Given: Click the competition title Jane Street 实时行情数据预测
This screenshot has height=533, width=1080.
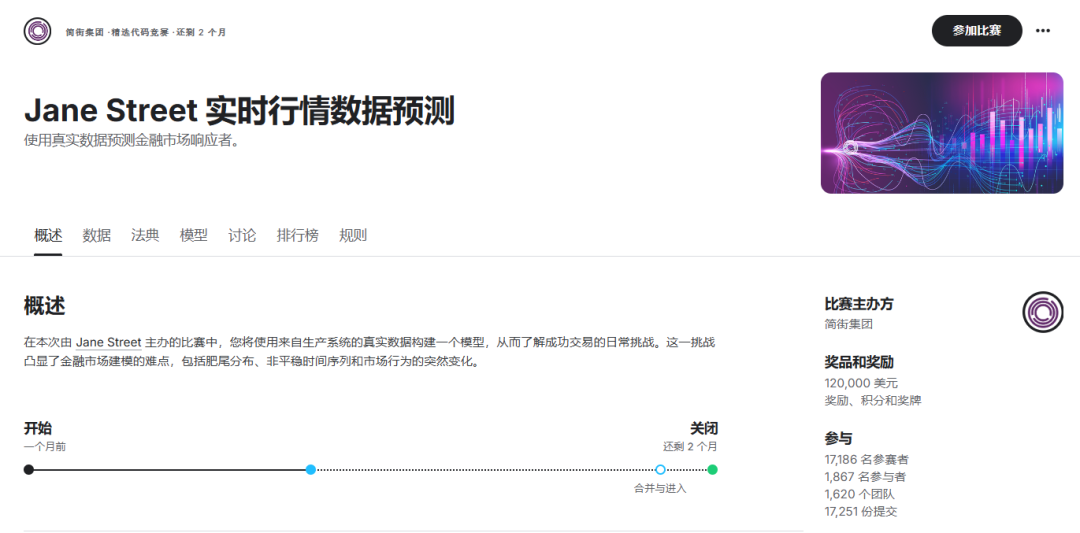Looking at the screenshot, I should coord(239,112).
